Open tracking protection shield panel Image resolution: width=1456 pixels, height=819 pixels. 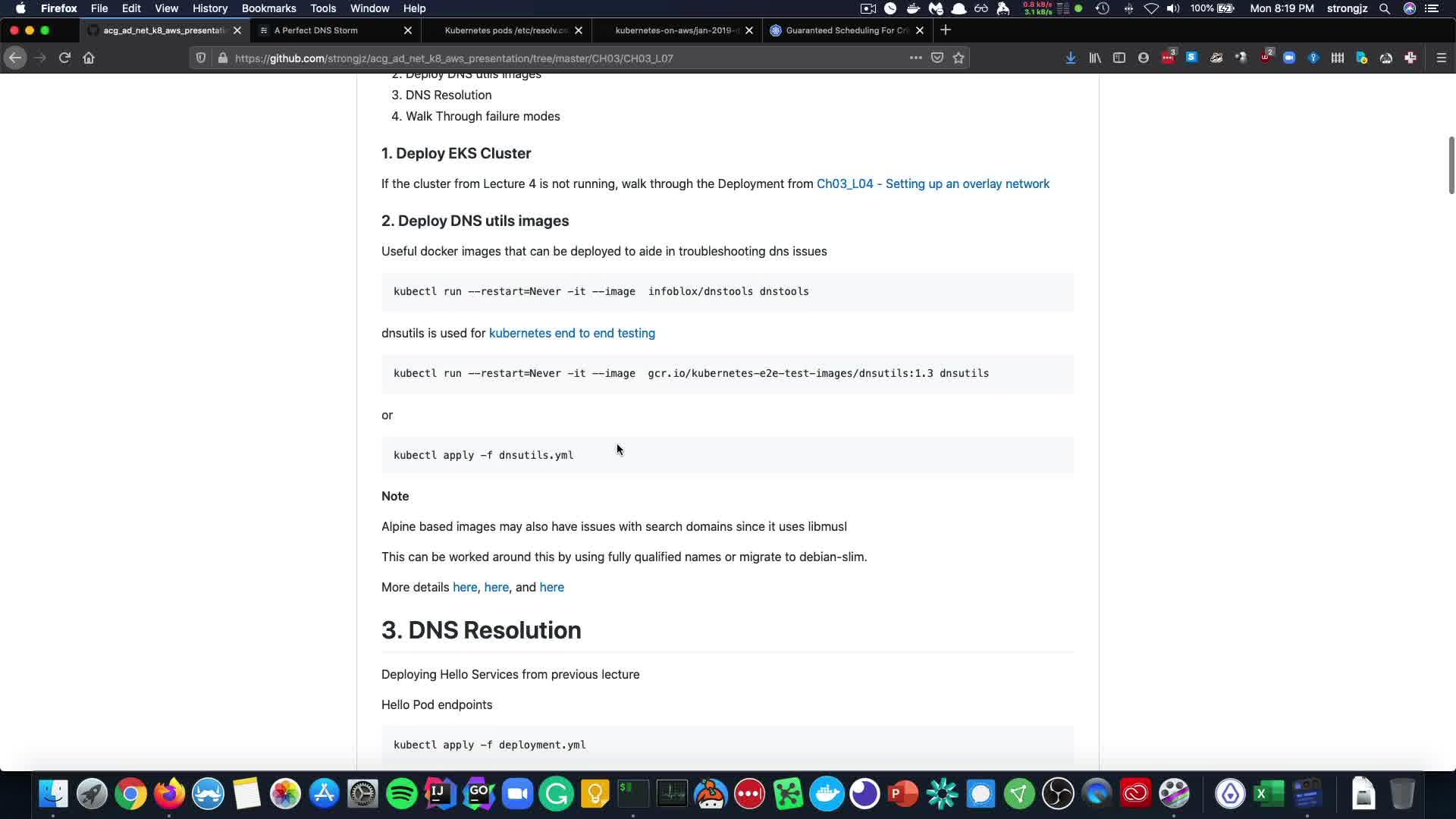pos(201,58)
